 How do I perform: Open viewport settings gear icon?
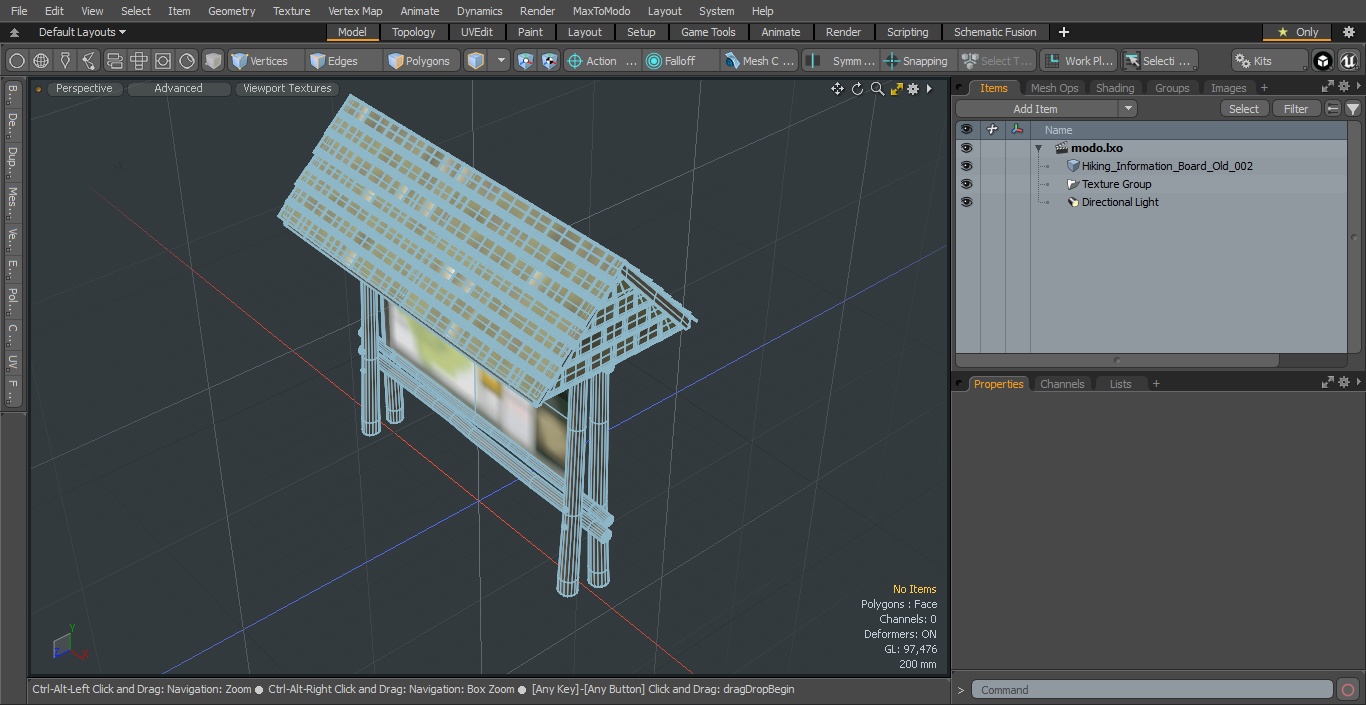pyautogui.click(x=913, y=89)
